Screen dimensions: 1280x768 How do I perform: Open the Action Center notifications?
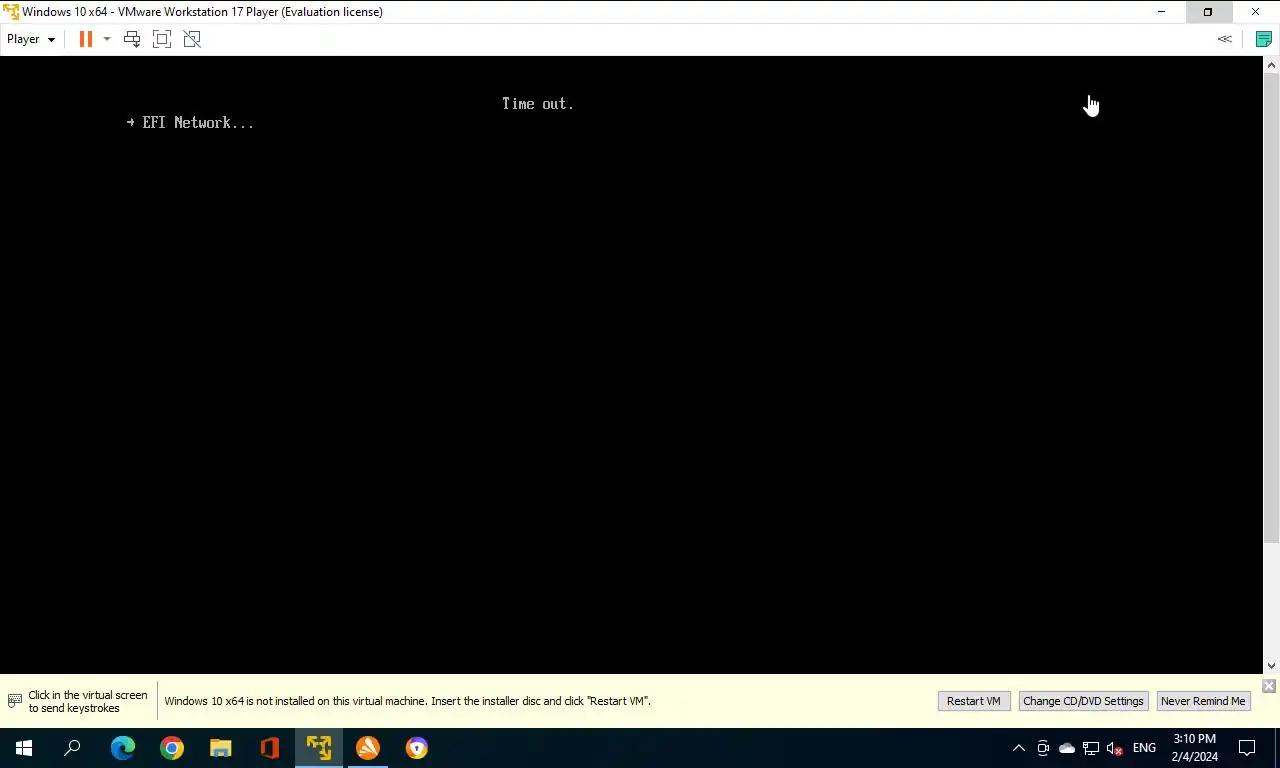(1247, 748)
